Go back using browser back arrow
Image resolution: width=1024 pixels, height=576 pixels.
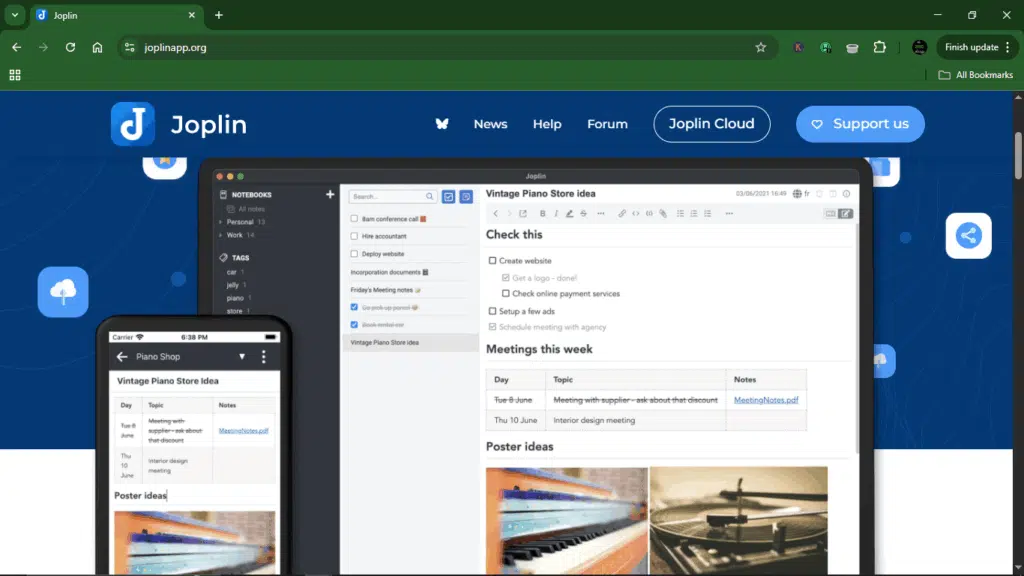click(16, 47)
